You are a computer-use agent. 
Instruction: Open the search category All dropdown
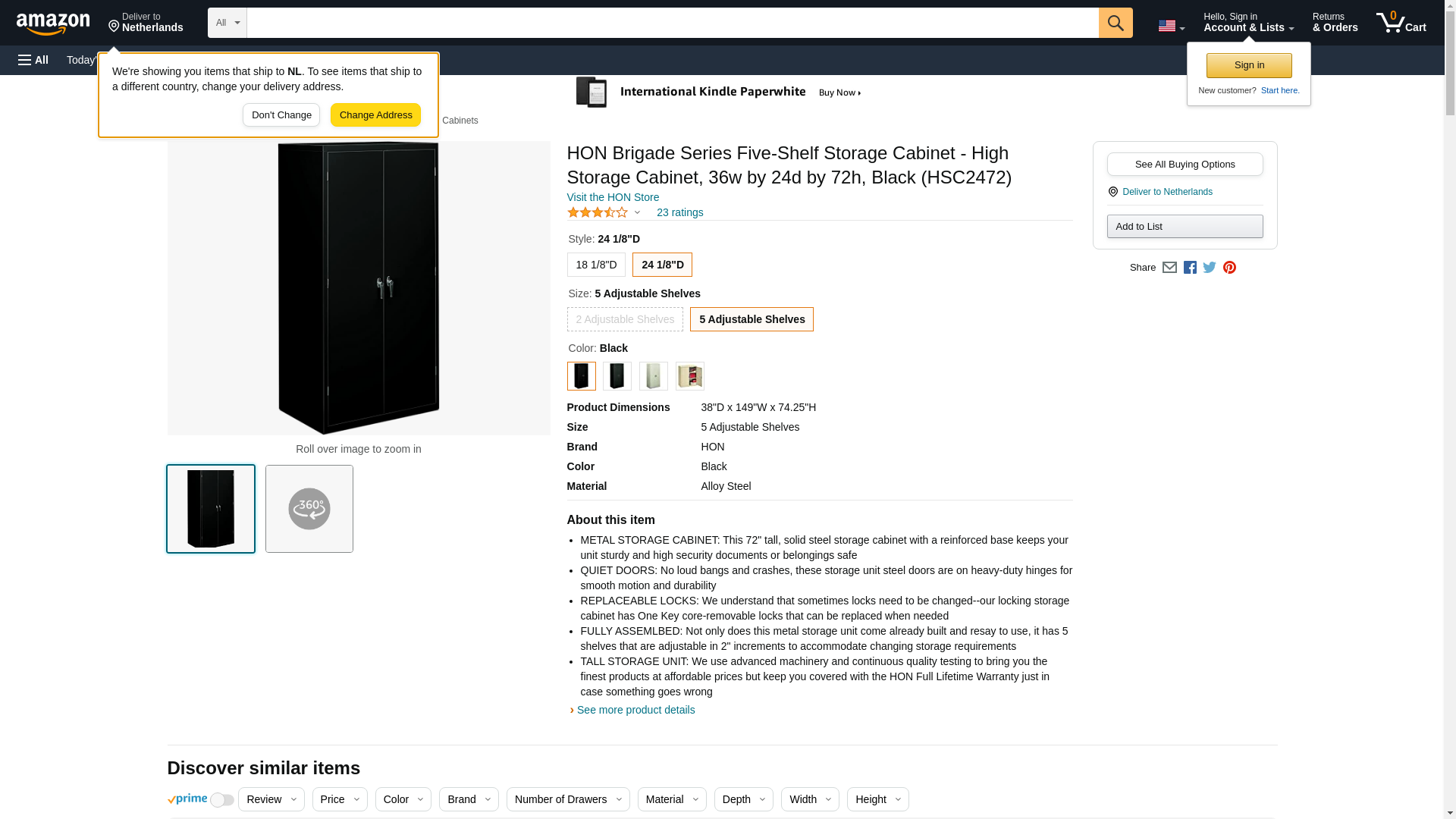[227, 23]
